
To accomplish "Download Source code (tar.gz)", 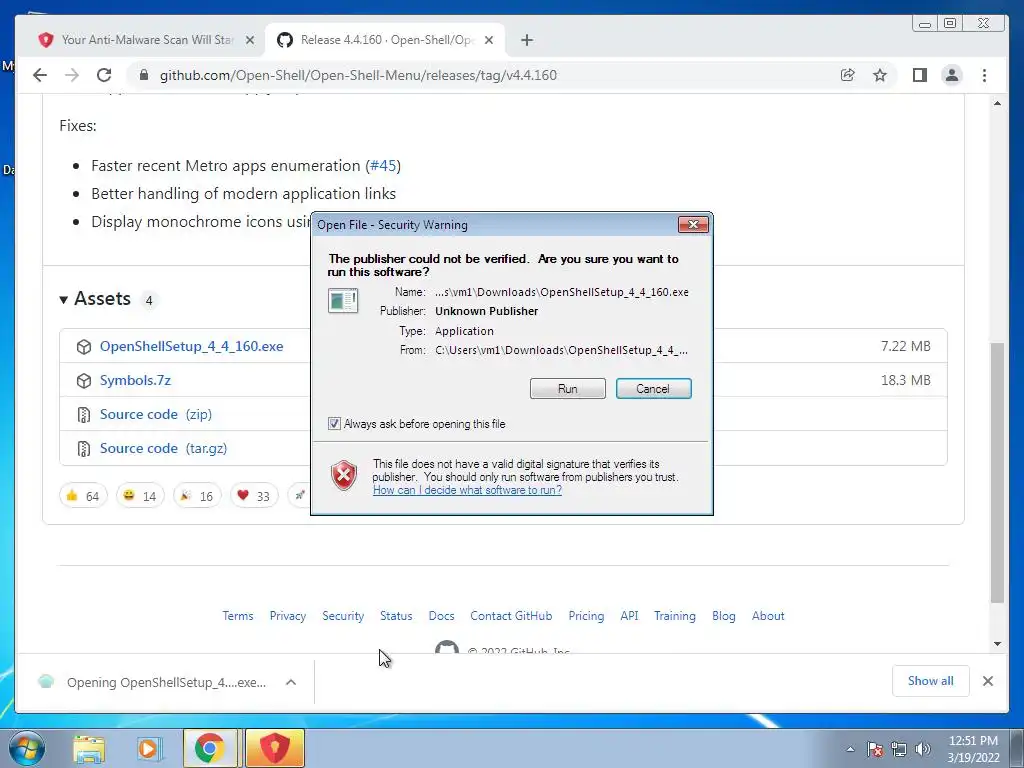I will coord(163,448).
